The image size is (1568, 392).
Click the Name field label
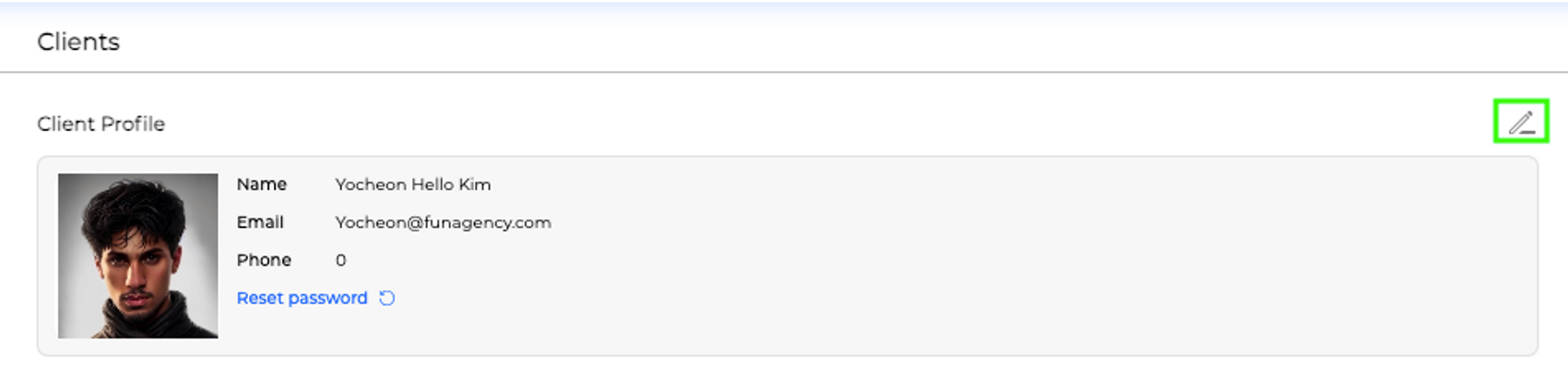click(x=261, y=184)
